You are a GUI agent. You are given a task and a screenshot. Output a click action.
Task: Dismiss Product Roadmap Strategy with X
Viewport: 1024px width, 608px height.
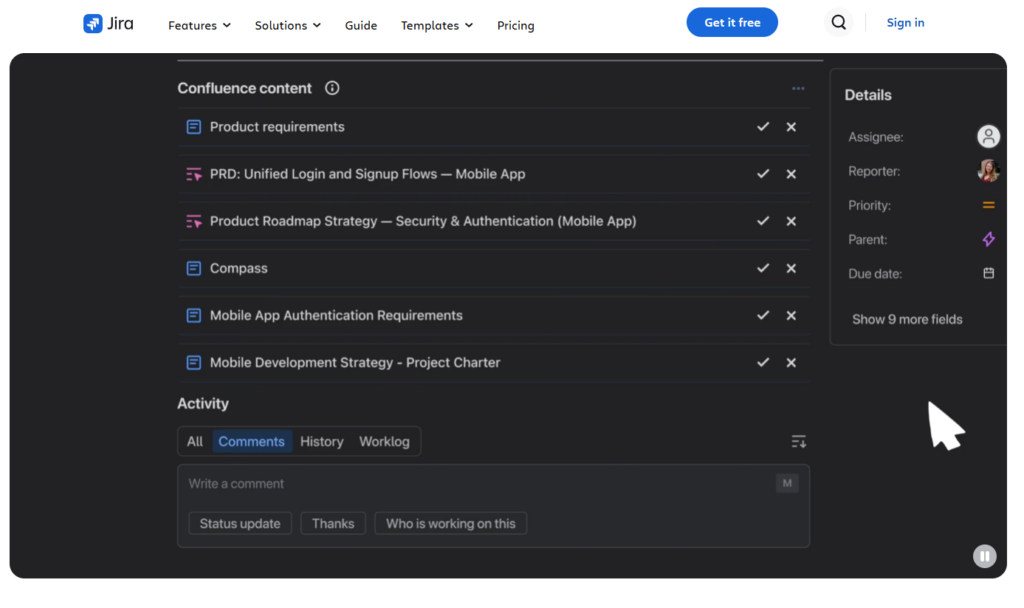pyautogui.click(x=791, y=221)
